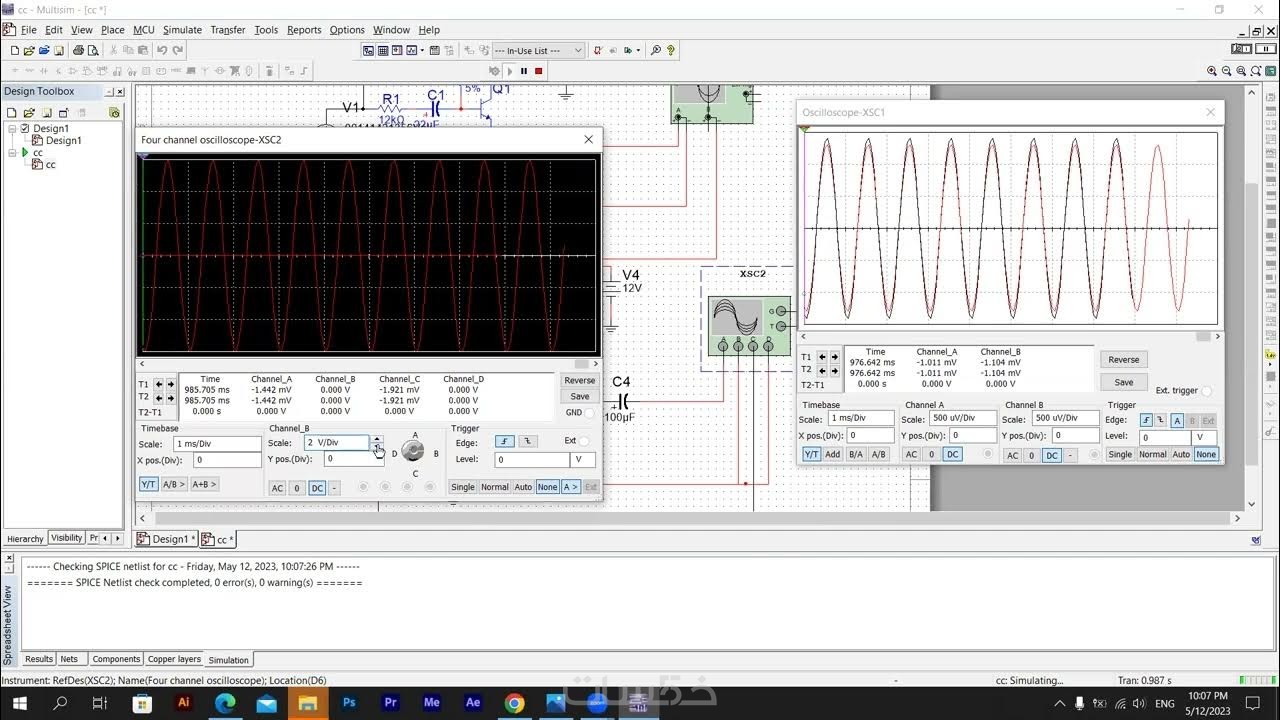Stop the running simulation with the red square
Viewport: 1280px width, 720px height.
pos(538,71)
